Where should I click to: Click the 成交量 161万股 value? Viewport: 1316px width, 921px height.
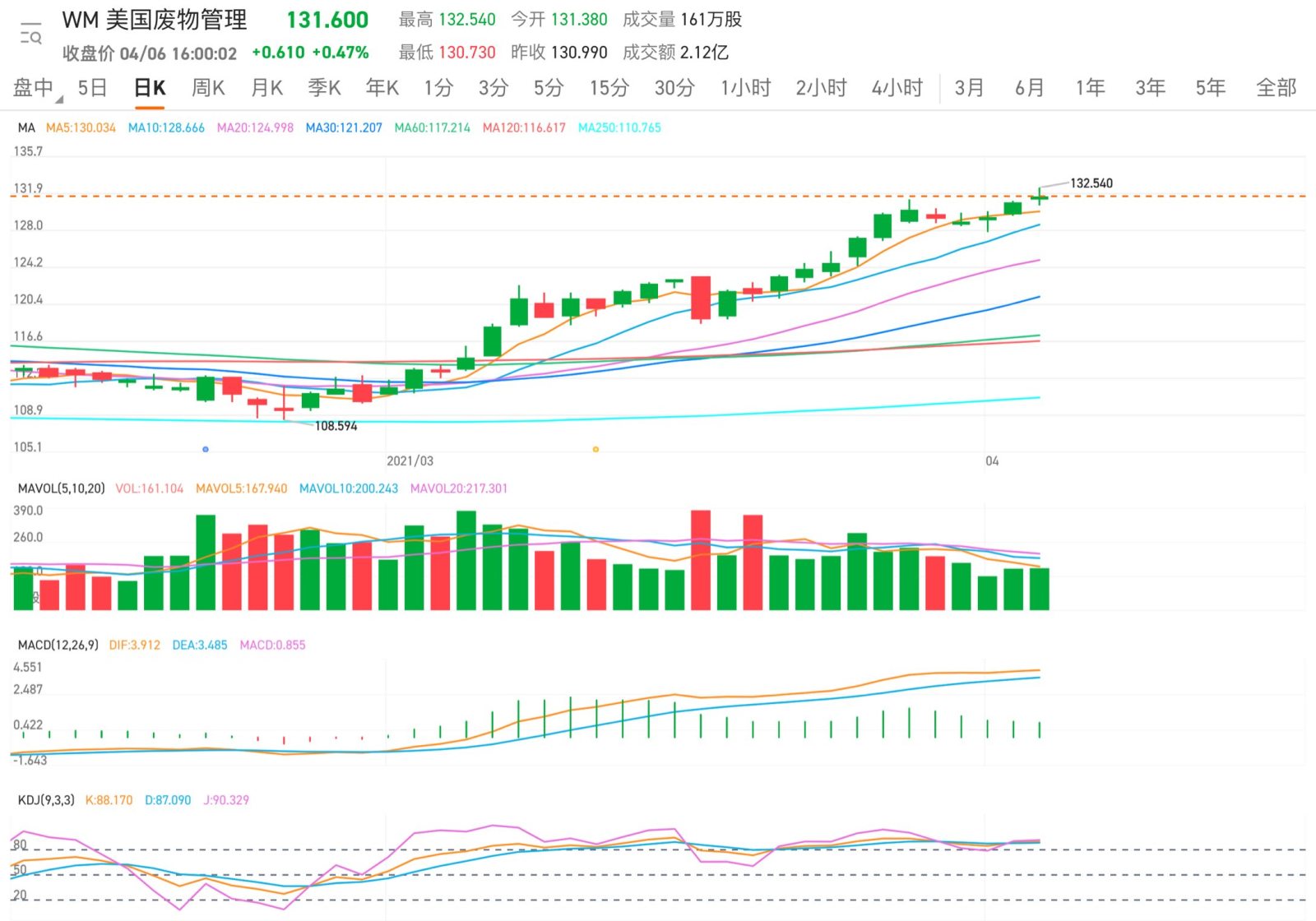click(682, 20)
